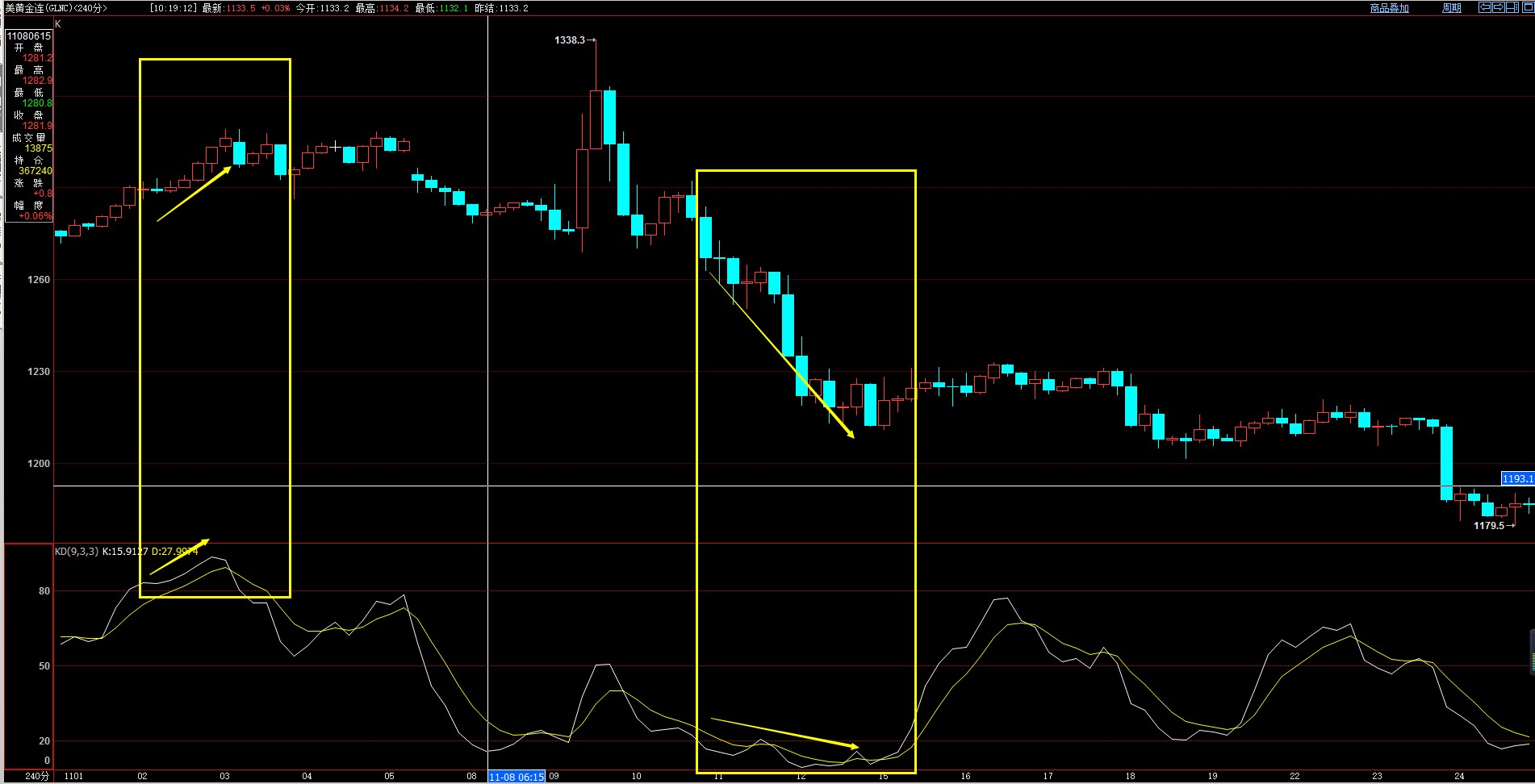Click the 最新:1133.5 latest price value

pos(228,8)
